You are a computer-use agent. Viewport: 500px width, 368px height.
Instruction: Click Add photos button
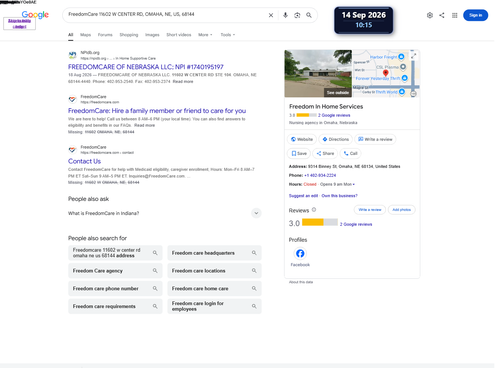pyautogui.click(x=401, y=210)
